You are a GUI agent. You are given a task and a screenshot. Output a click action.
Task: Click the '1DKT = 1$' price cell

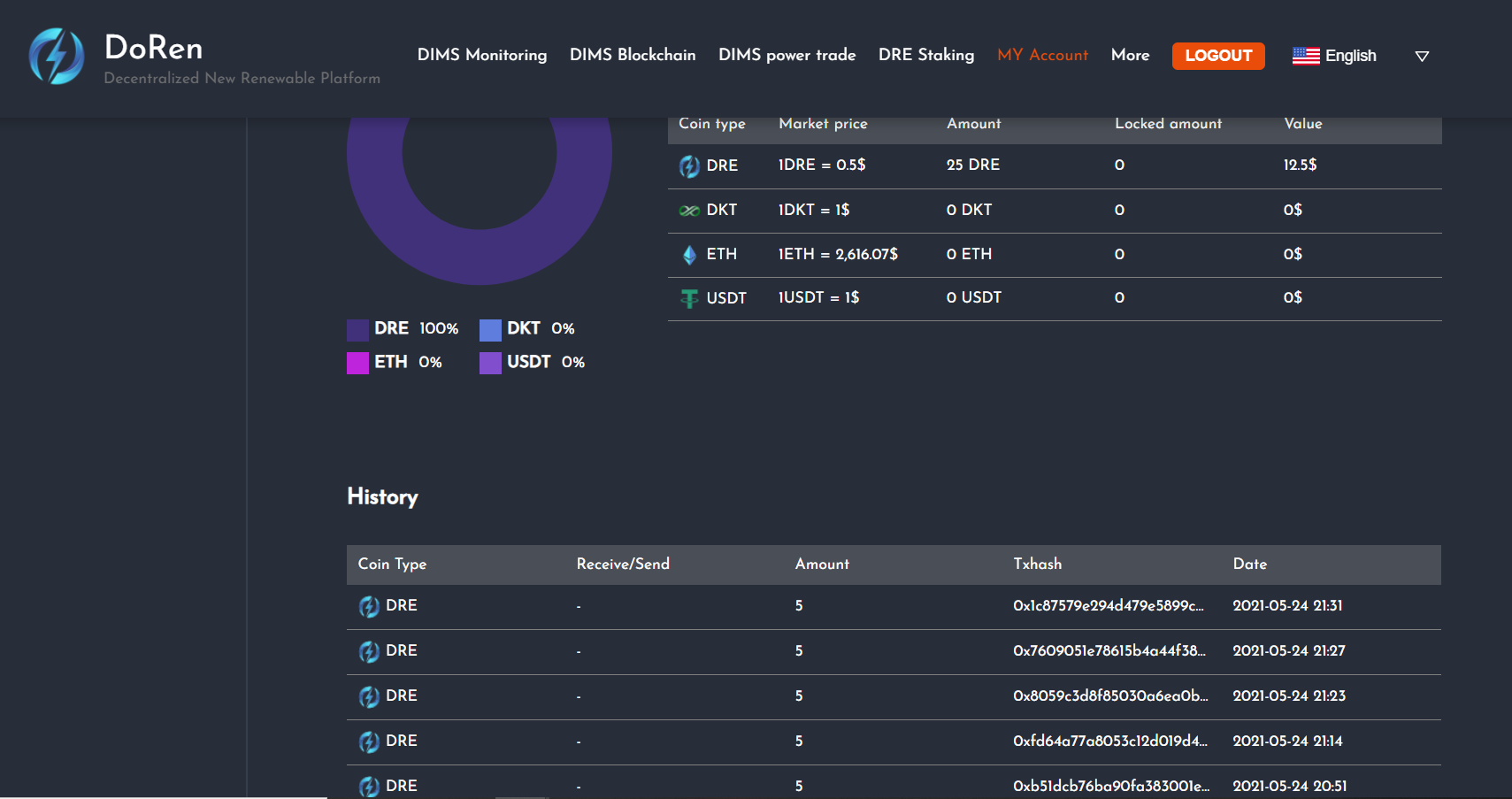click(814, 211)
